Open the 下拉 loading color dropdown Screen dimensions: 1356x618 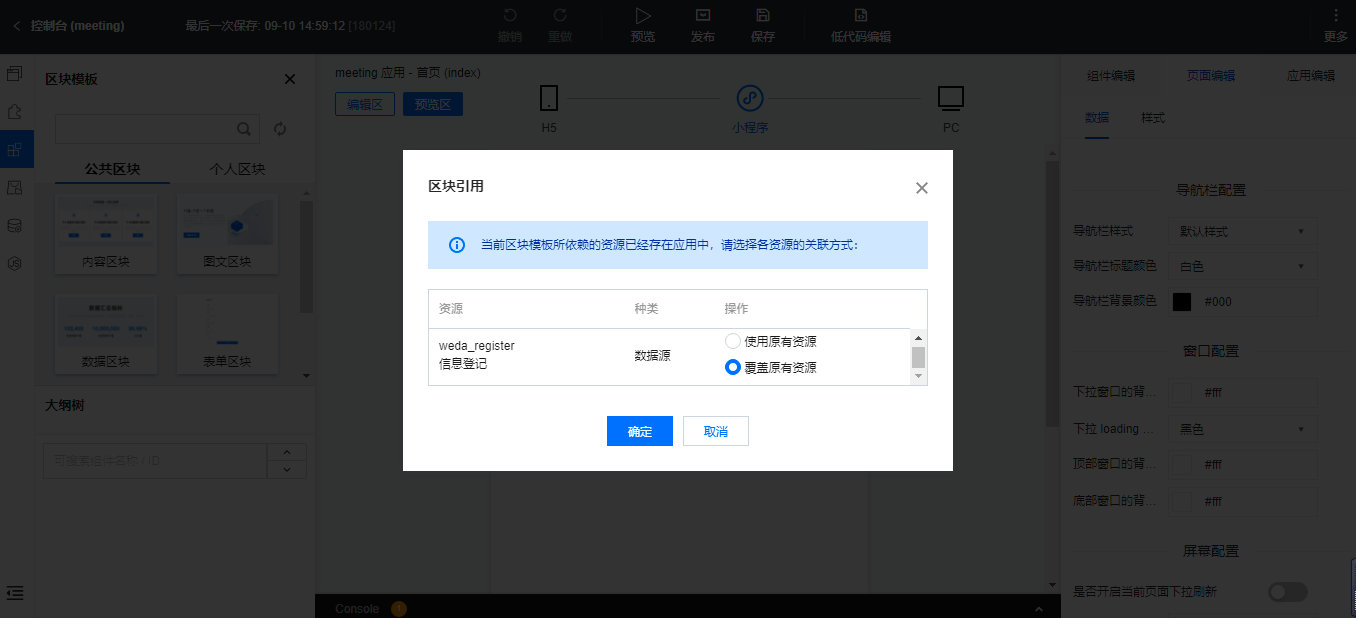click(1242, 428)
